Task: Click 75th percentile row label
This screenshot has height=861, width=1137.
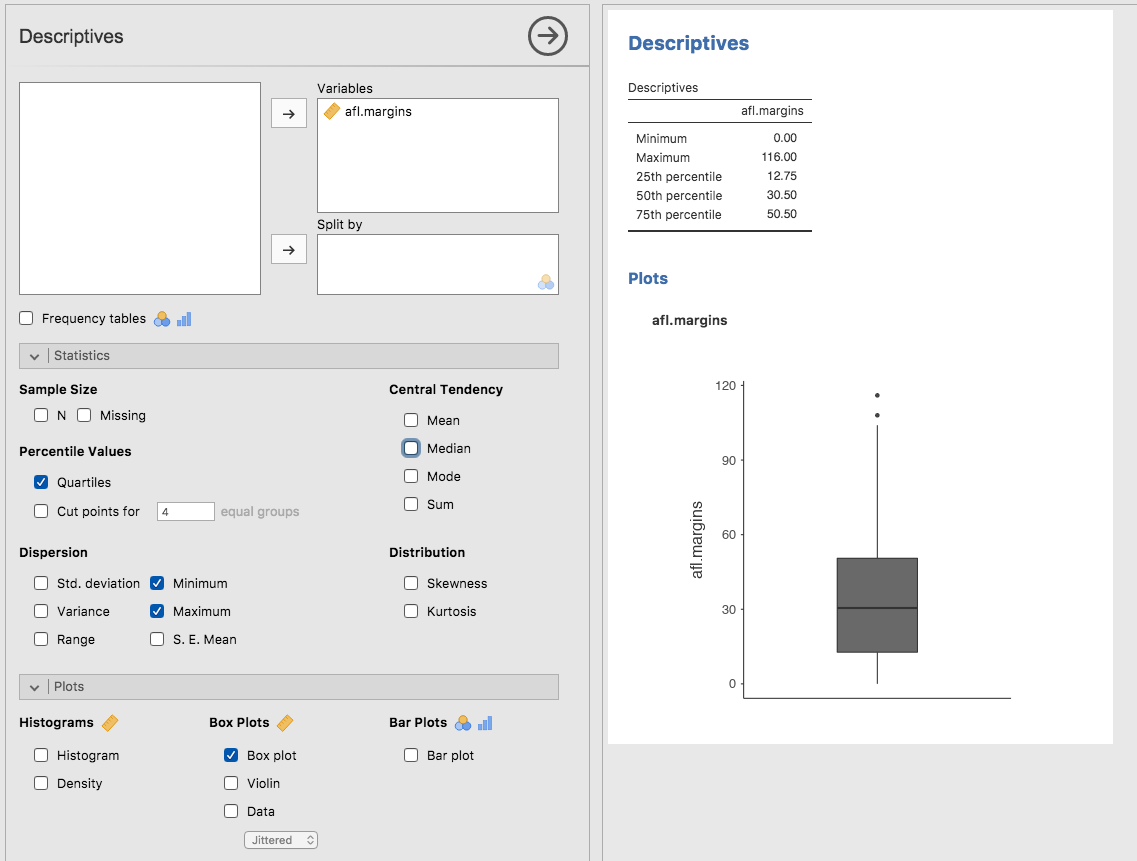Action: click(x=678, y=215)
